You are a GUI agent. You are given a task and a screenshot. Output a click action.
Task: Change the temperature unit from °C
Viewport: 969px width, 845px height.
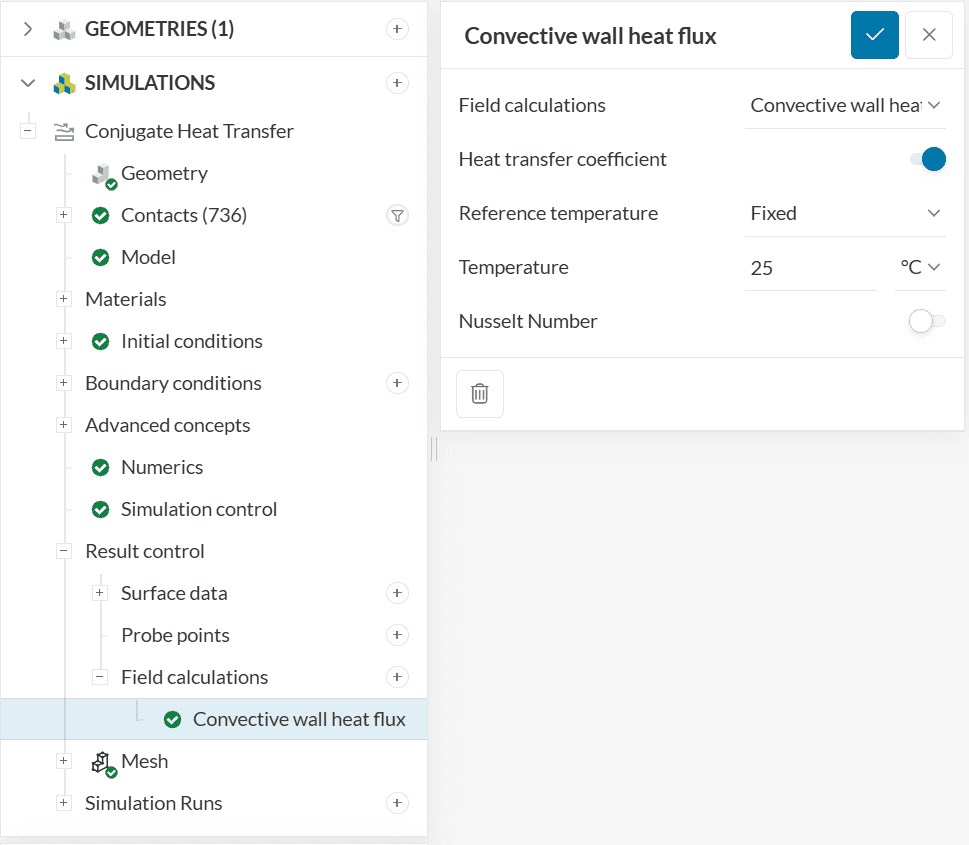[920, 267]
